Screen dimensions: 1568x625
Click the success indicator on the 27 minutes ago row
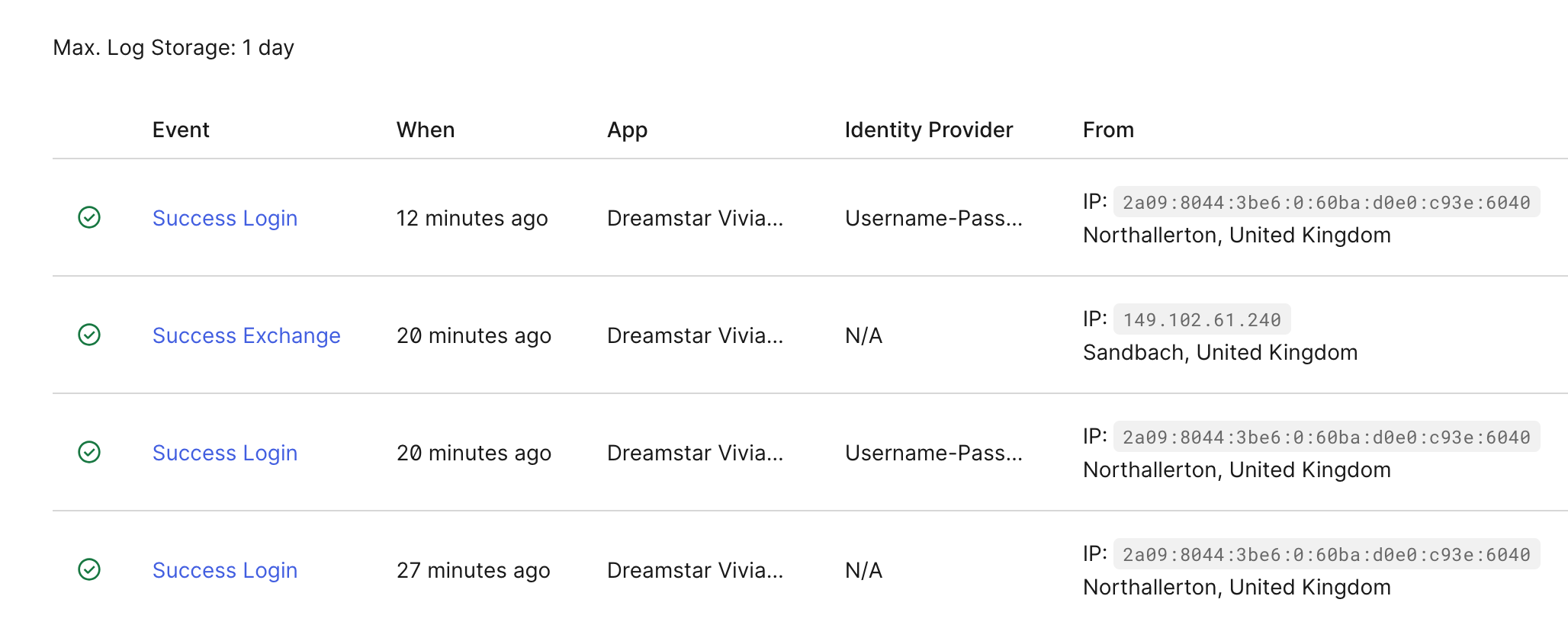[88, 570]
